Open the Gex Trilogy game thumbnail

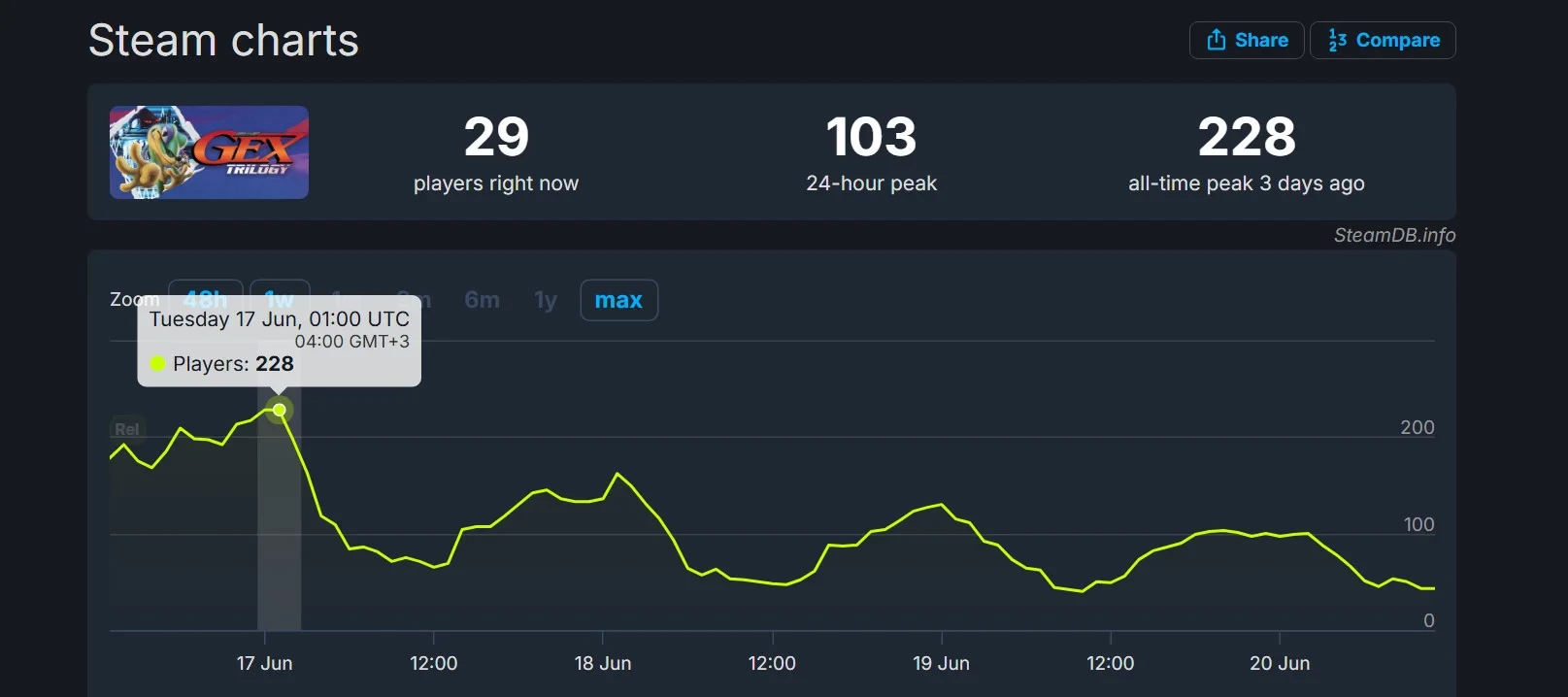coord(209,152)
